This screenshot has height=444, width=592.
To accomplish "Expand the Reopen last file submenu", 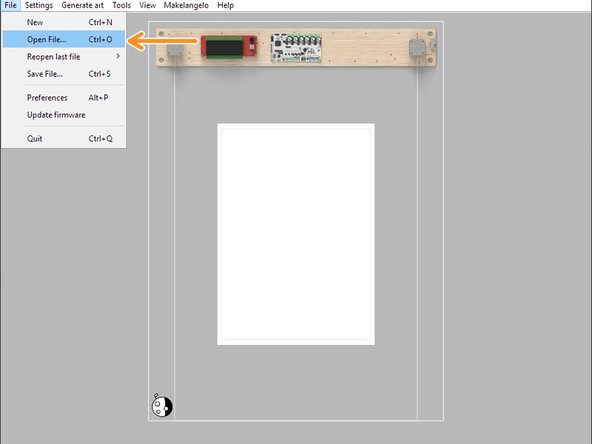I will (x=63, y=57).
